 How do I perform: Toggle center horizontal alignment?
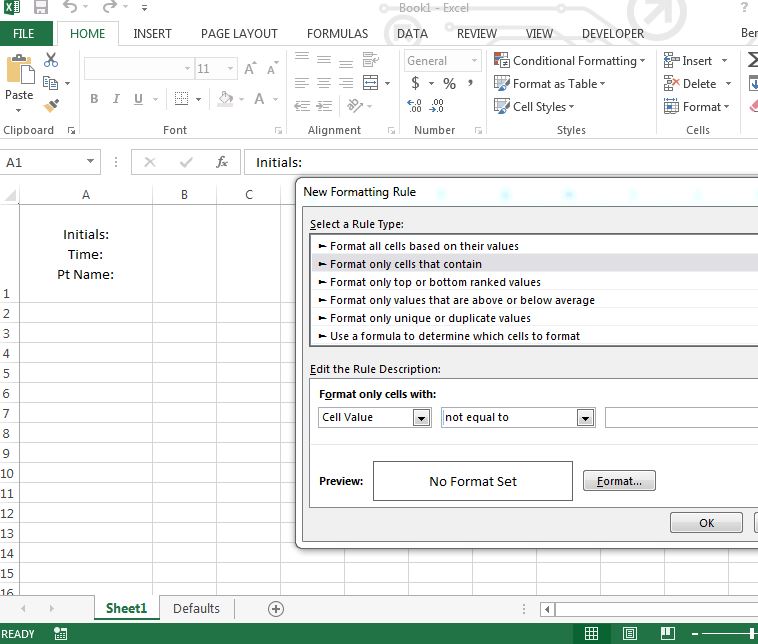pos(324,83)
